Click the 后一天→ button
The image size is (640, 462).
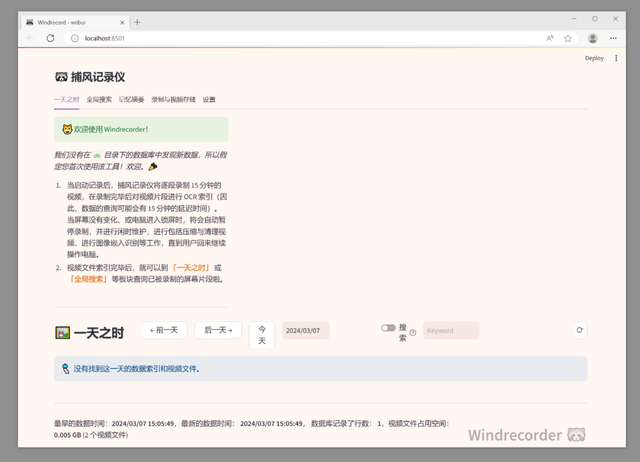coord(218,330)
